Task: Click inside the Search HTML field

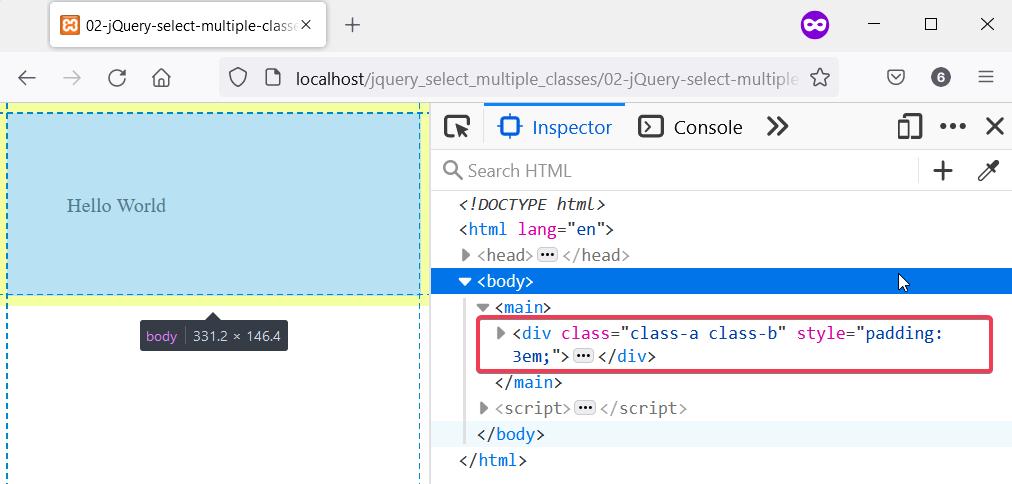Action: 680,171
